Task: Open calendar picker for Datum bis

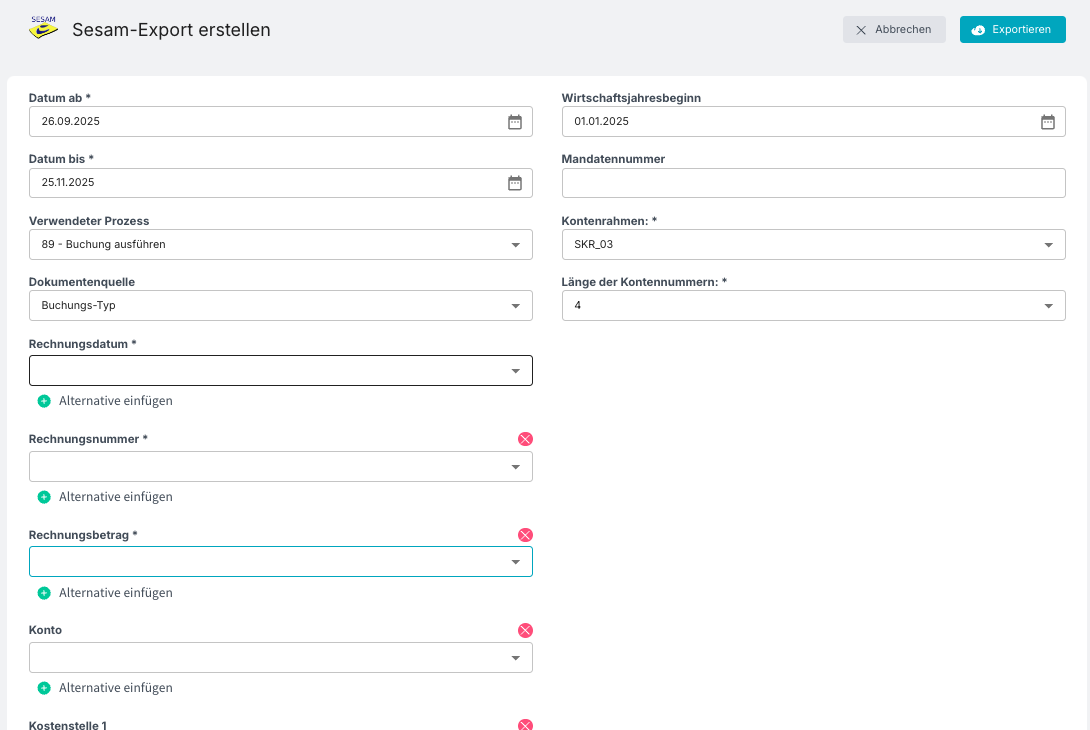Action: (515, 183)
